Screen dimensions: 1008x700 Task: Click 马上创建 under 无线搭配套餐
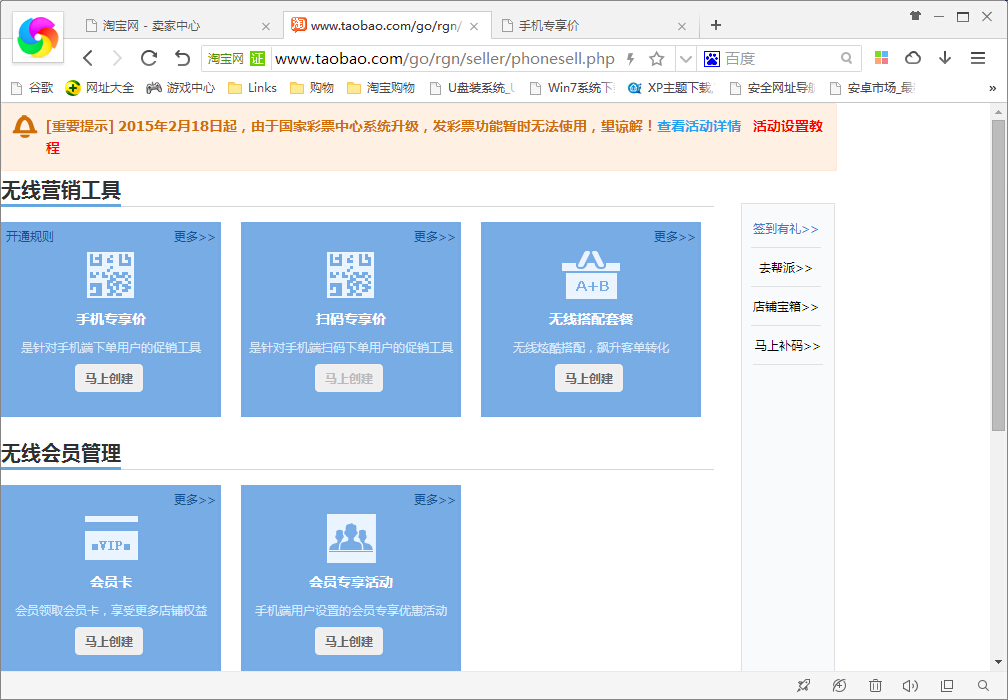pyautogui.click(x=589, y=378)
